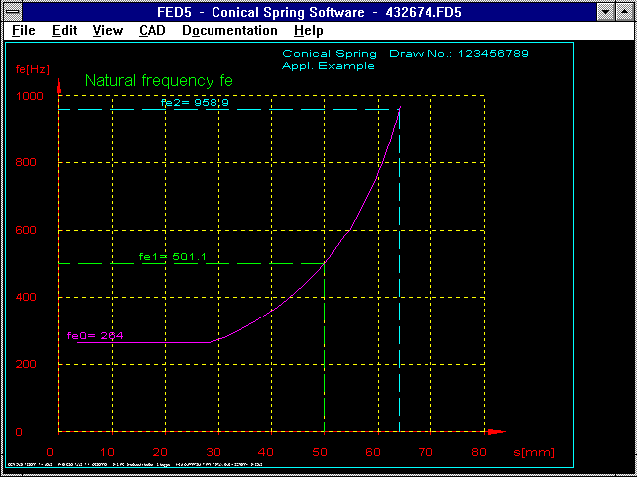Maximize the FED5 window
This screenshot has height=479, width=638.
pos(625,11)
